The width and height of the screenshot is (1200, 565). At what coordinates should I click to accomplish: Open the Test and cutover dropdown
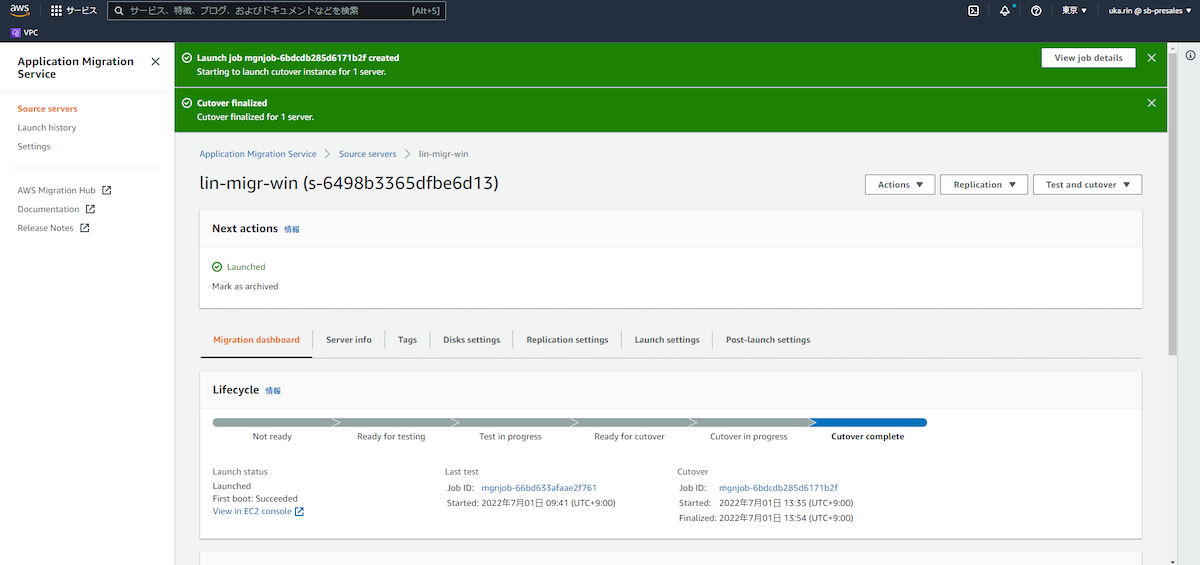click(x=1087, y=185)
